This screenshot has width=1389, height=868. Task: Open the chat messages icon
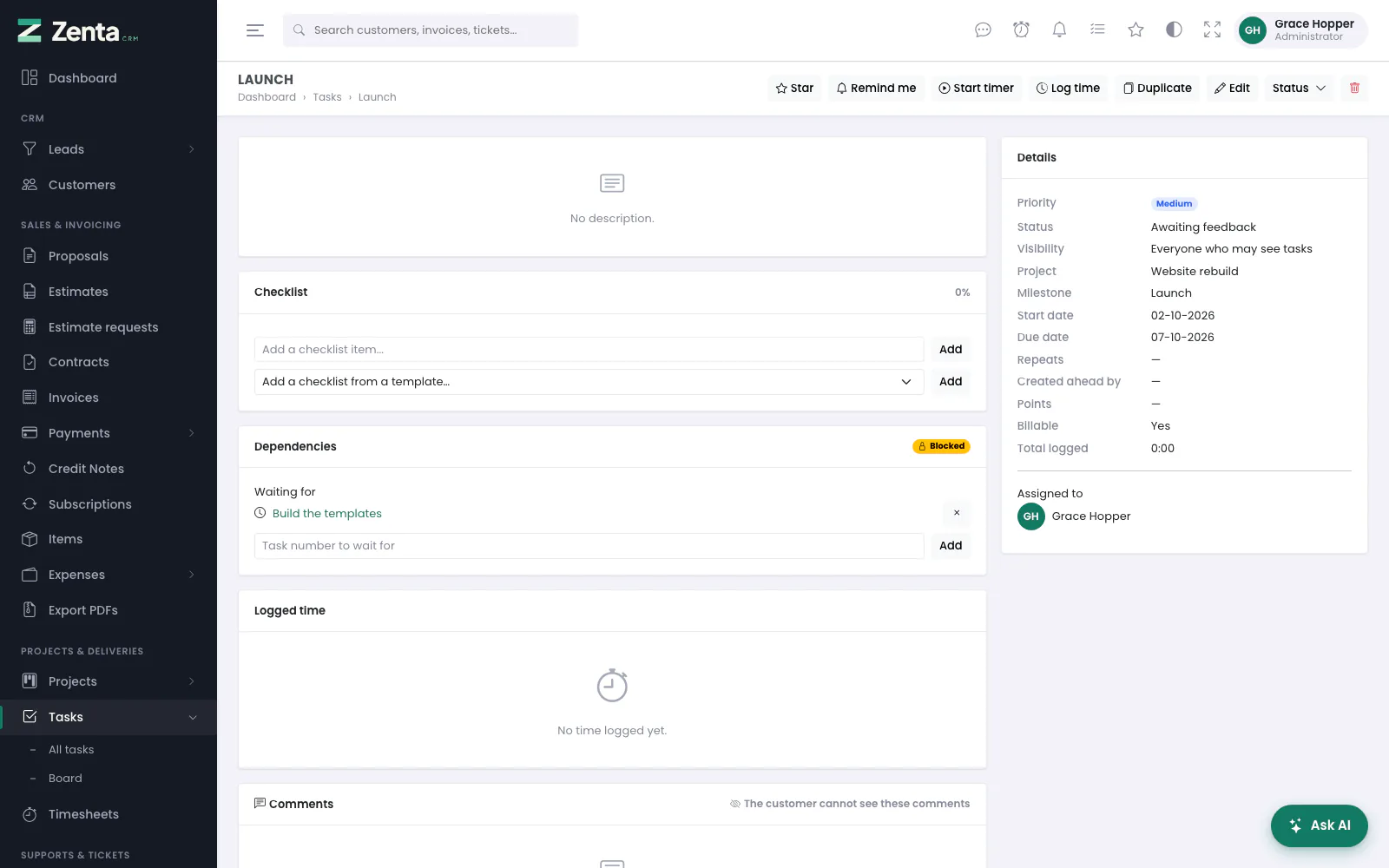(x=983, y=30)
